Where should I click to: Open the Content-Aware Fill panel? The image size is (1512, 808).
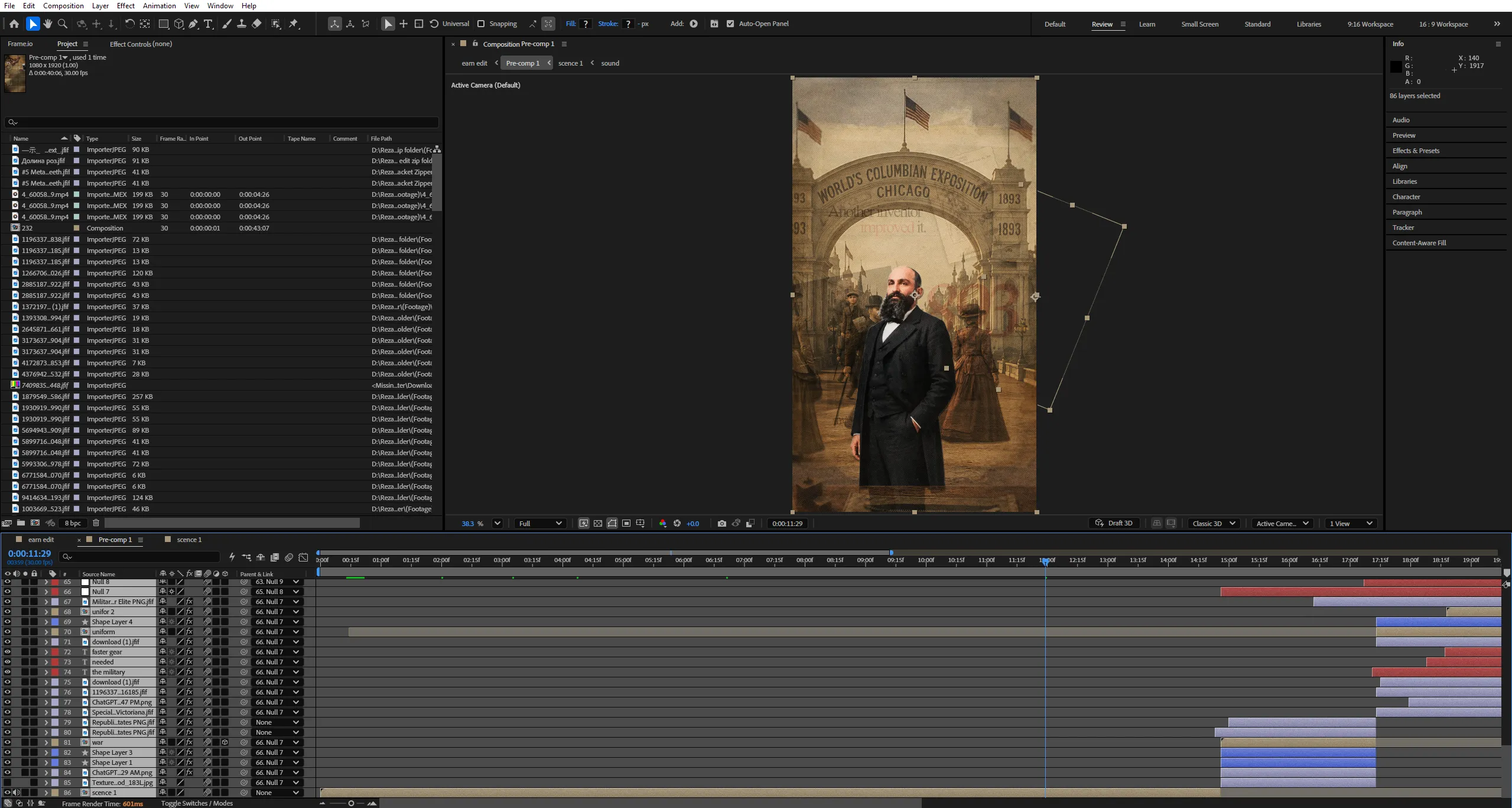[1419, 243]
